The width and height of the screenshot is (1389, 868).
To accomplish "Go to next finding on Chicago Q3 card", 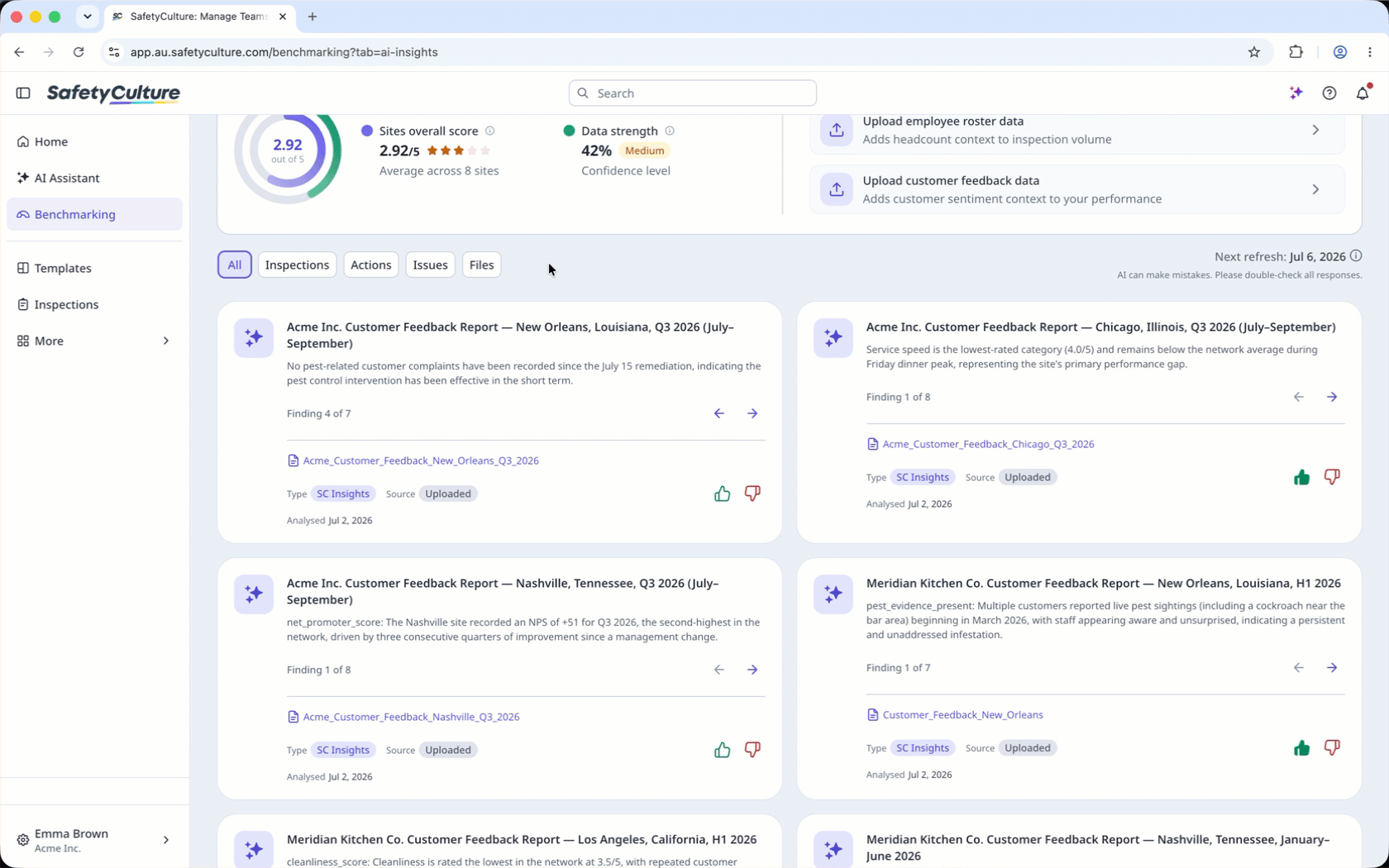I will (1332, 397).
